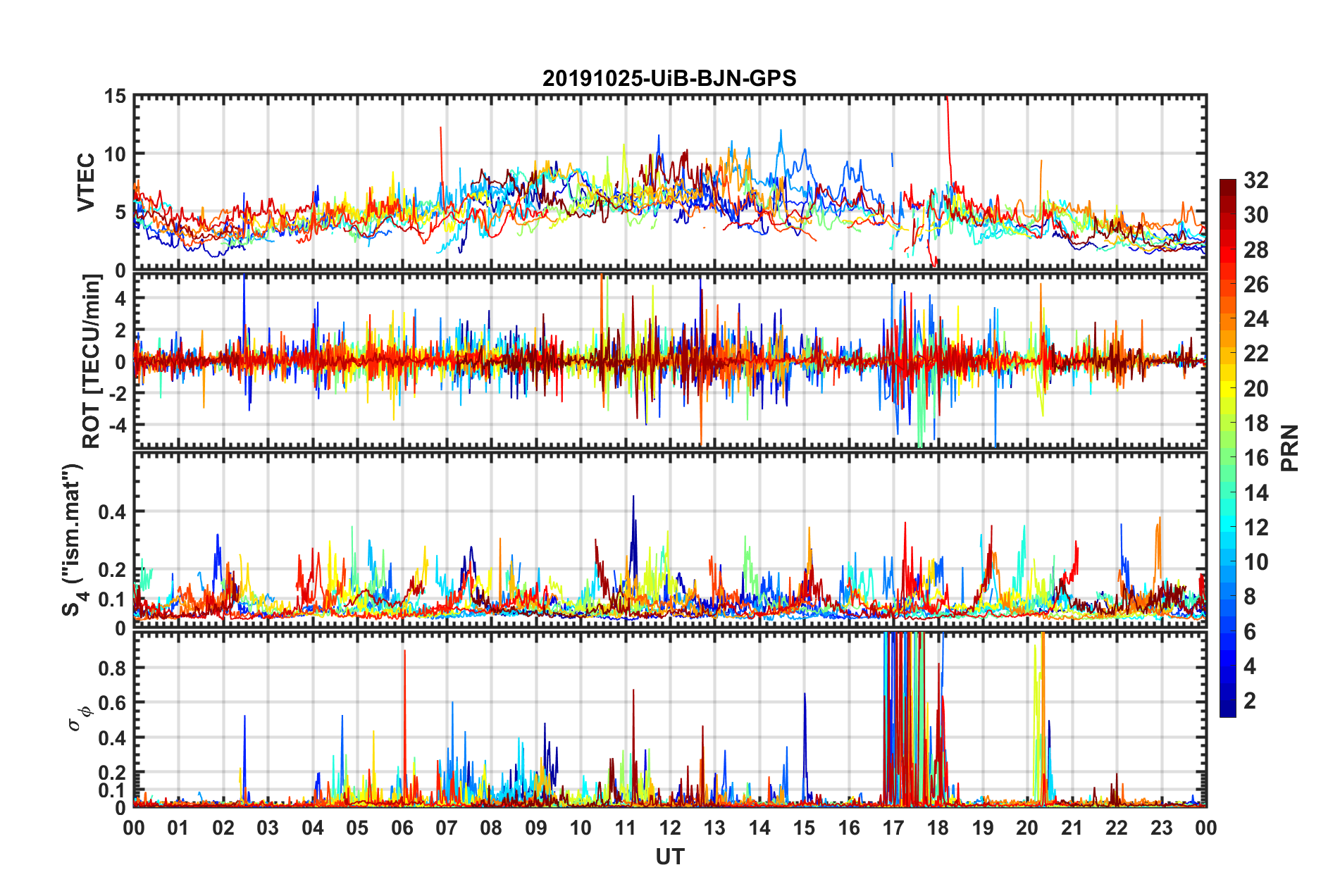Screen dimensions: 1340x896
Task: Click the PRN colorbar label
Action: click(x=1289, y=448)
